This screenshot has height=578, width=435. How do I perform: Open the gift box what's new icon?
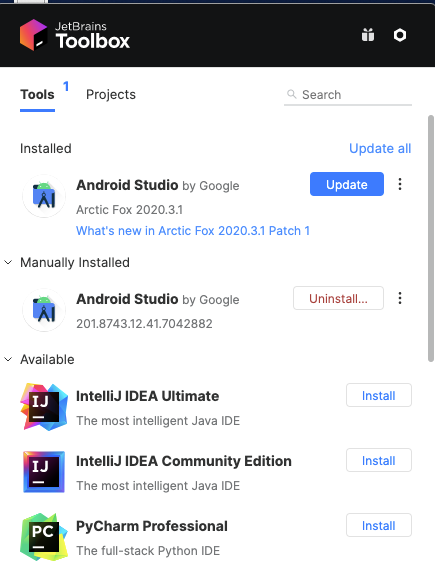point(368,35)
